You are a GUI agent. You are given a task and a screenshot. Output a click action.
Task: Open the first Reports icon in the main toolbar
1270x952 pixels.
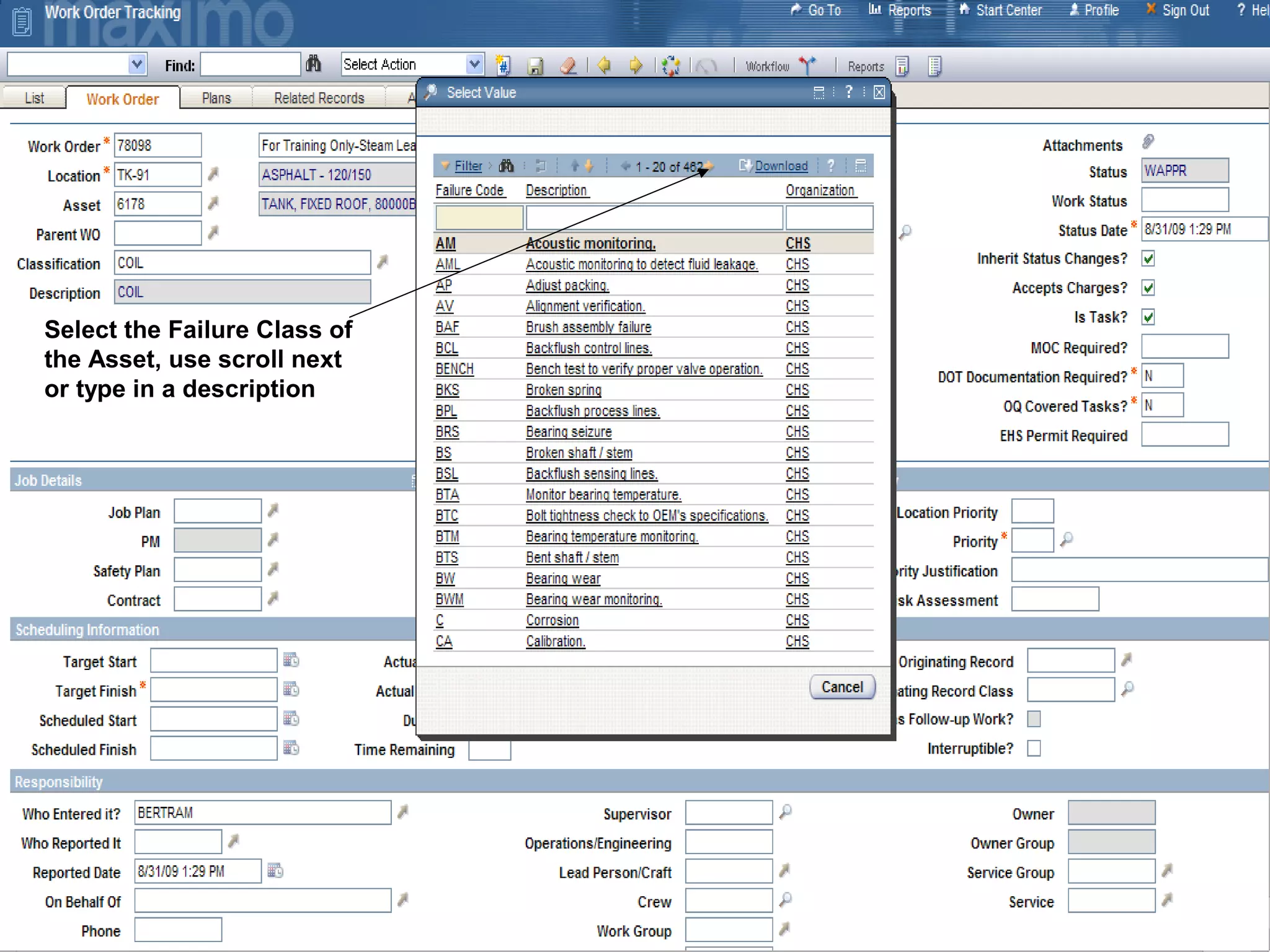902,66
